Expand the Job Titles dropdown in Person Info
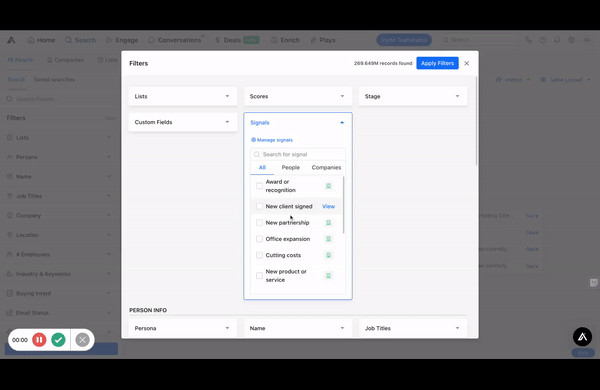This screenshot has width=600, height=390. click(413, 328)
